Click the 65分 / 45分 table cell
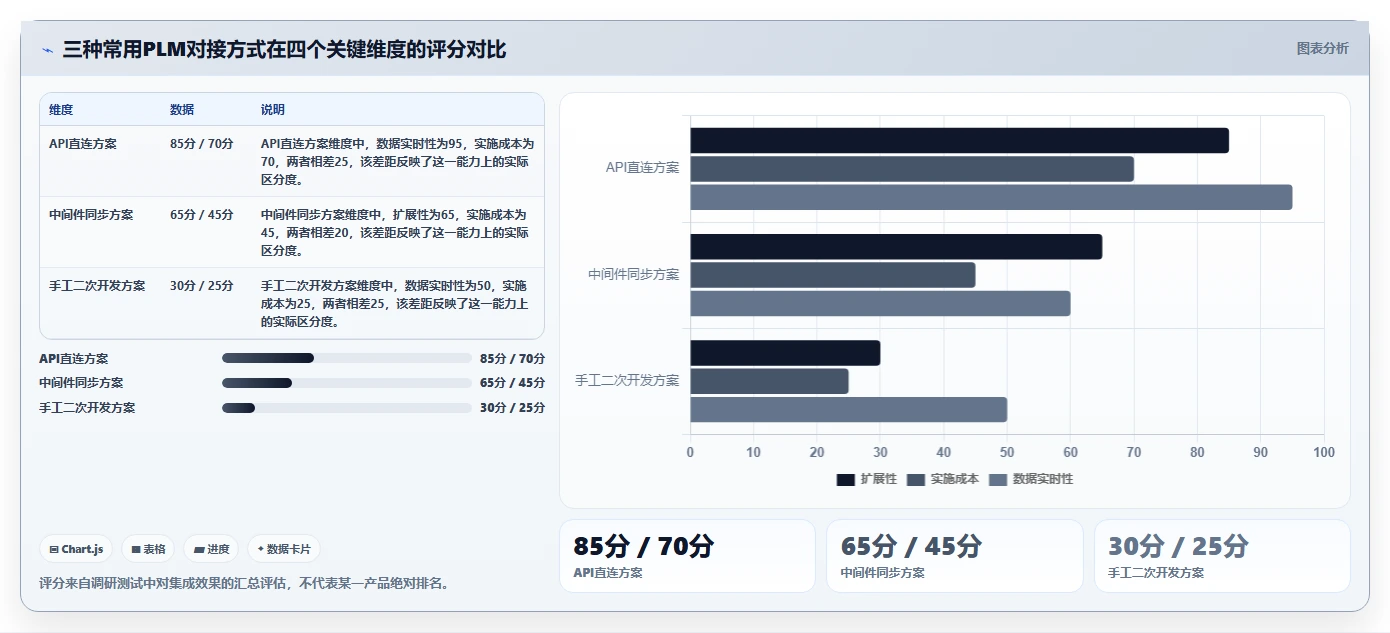1390x633 pixels. coord(202,215)
